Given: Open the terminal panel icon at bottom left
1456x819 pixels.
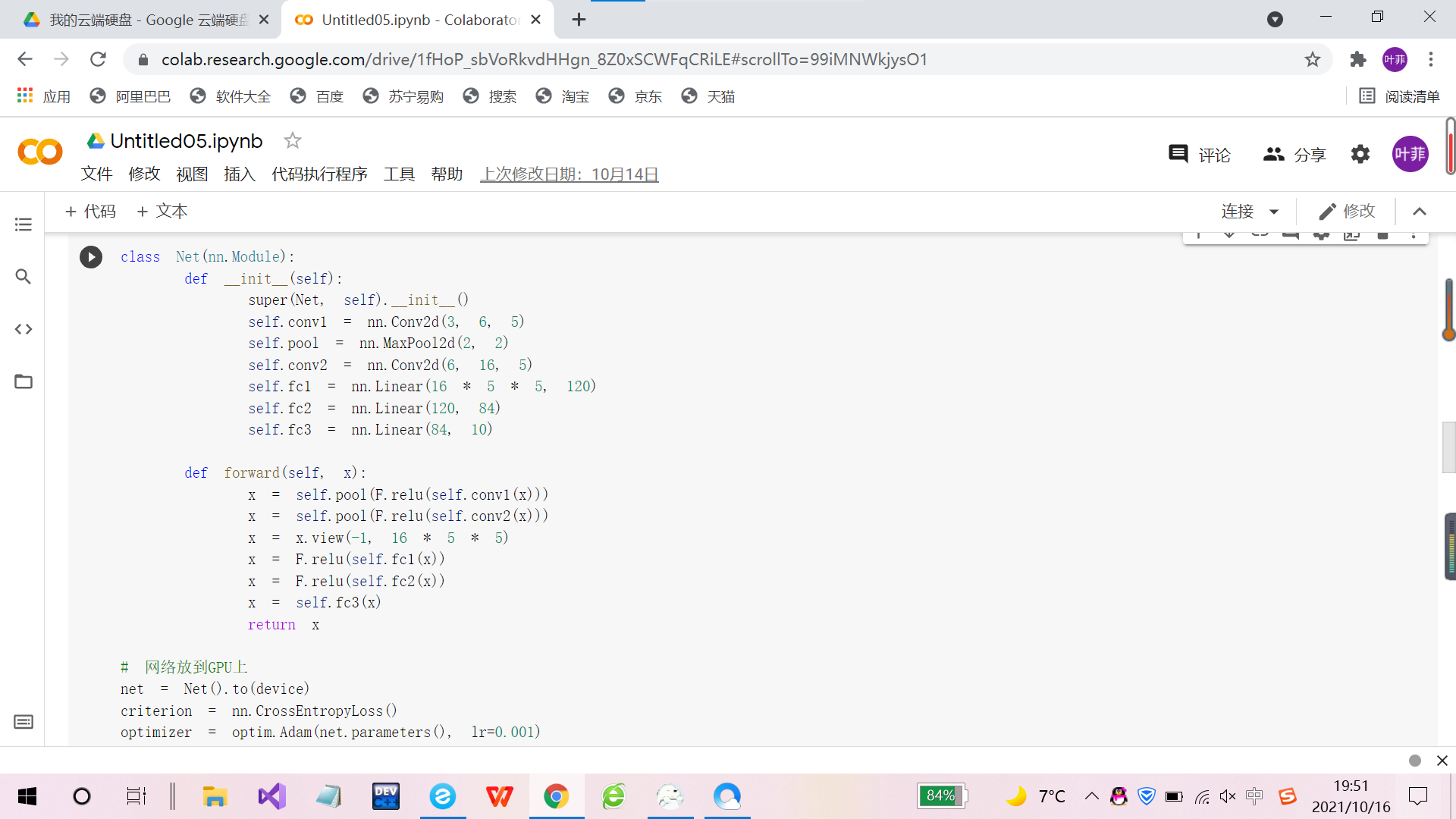Looking at the screenshot, I should pos(24,722).
